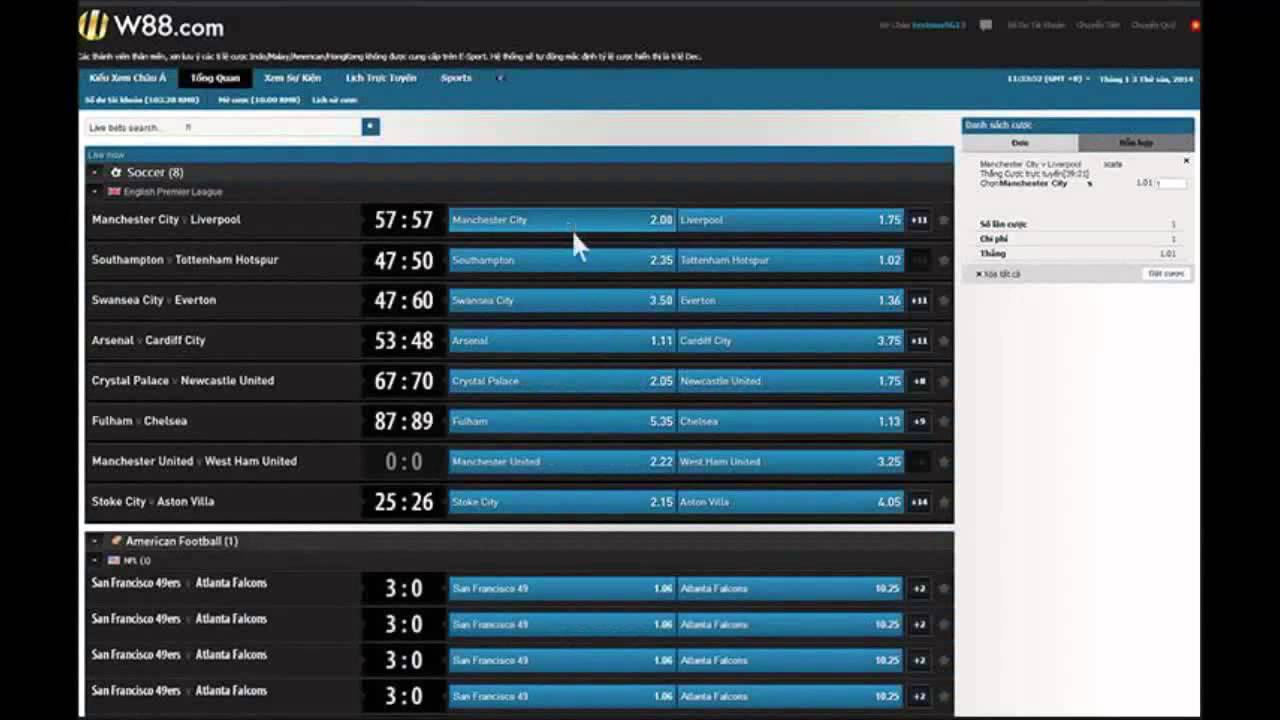Open the chat message icon in header
This screenshot has width=1280, height=720.
coord(986,25)
